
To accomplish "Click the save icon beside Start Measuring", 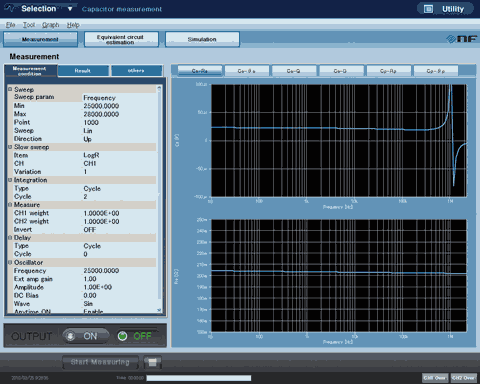I will tap(153, 362).
